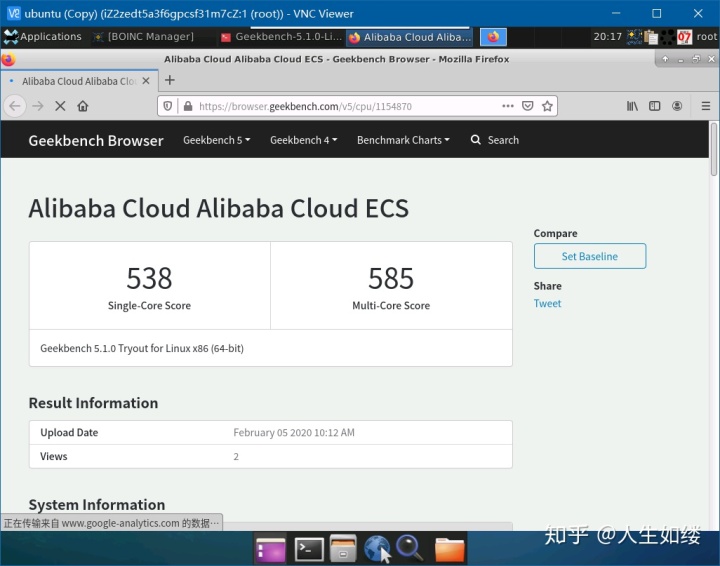Image resolution: width=720 pixels, height=566 pixels.
Task: Click Geekbench 5.1.0 Tryout version text
Action: tap(142, 348)
